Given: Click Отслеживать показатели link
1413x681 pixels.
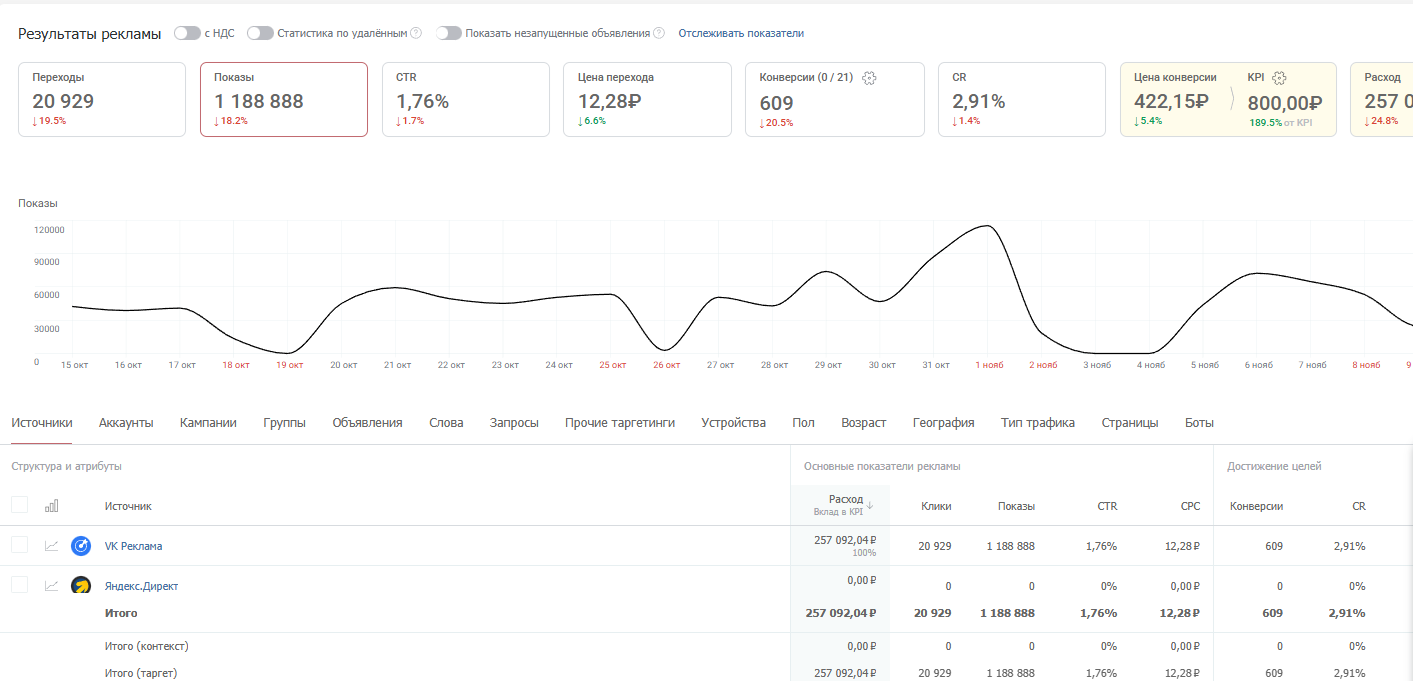Looking at the screenshot, I should 741,33.
